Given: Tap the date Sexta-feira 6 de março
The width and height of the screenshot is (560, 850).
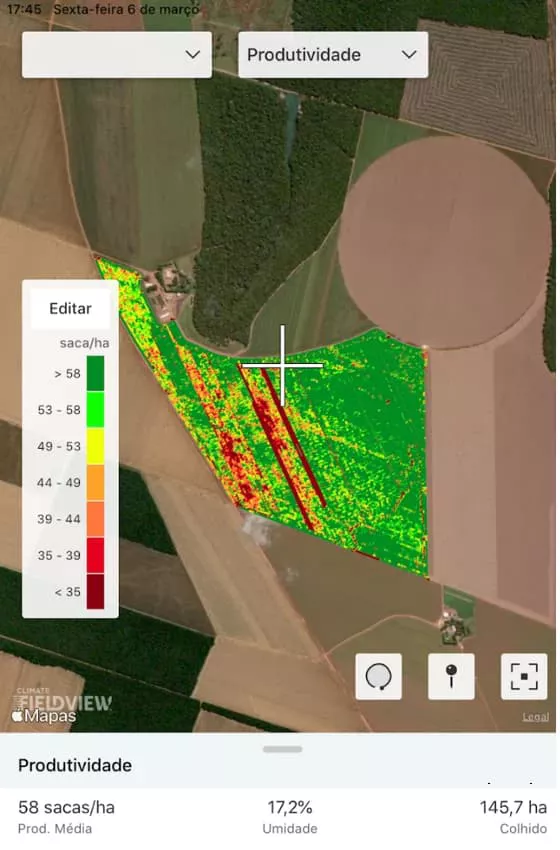Looking at the screenshot, I should tap(126, 9).
